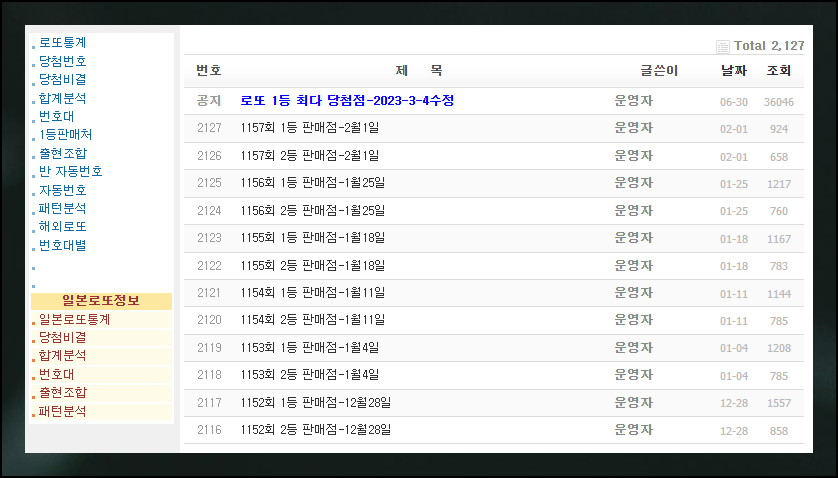838x478 pixels.
Task: Open the 로또통계 sidebar link
Action: pos(63,43)
